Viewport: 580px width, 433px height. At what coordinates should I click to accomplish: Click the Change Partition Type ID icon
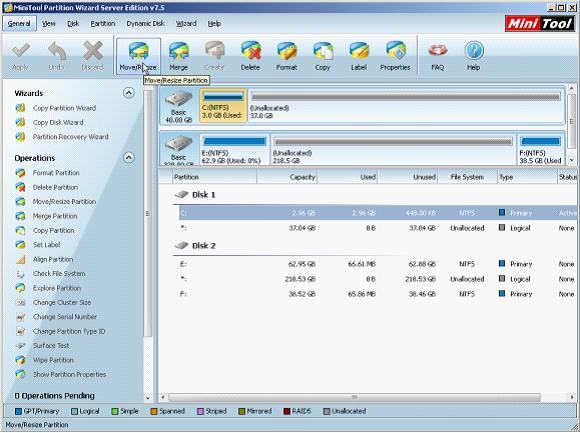pyautogui.click(x=20, y=331)
